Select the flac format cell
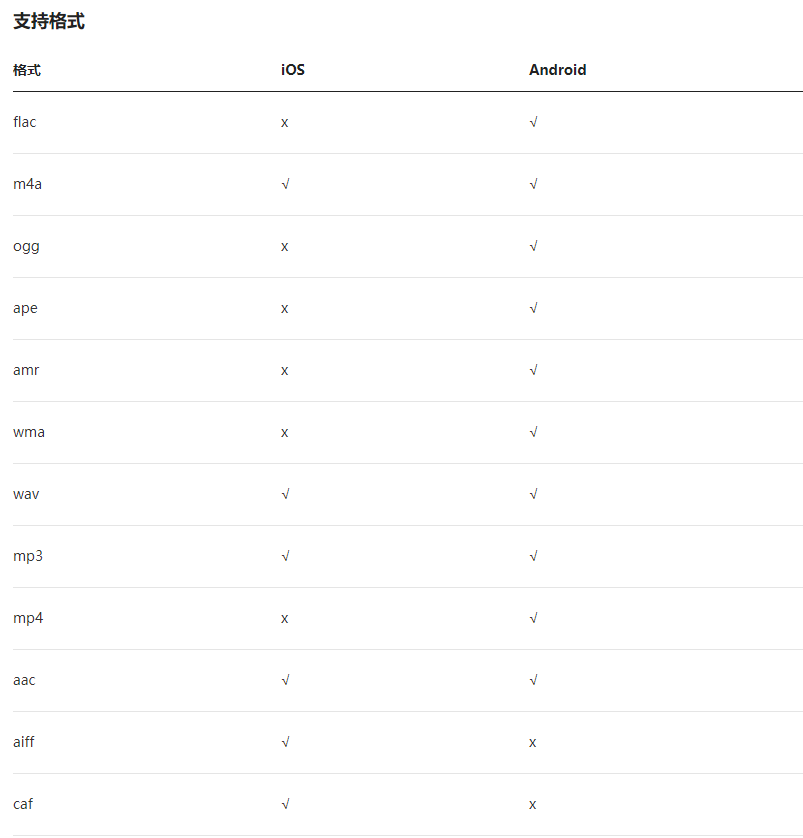The width and height of the screenshot is (803, 838). pos(25,122)
